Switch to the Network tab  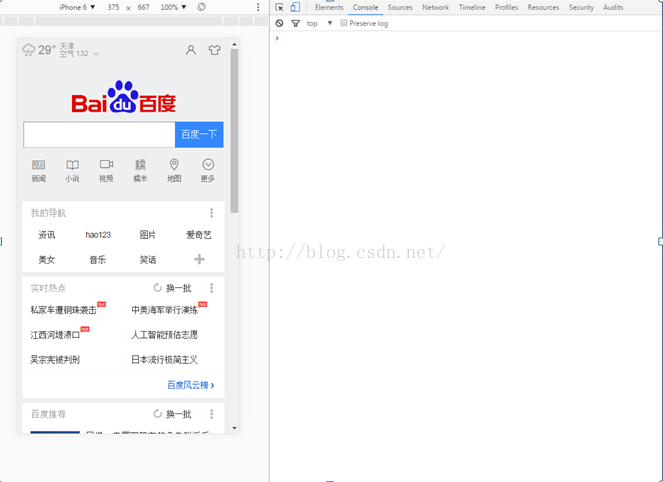click(x=436, y=7)
